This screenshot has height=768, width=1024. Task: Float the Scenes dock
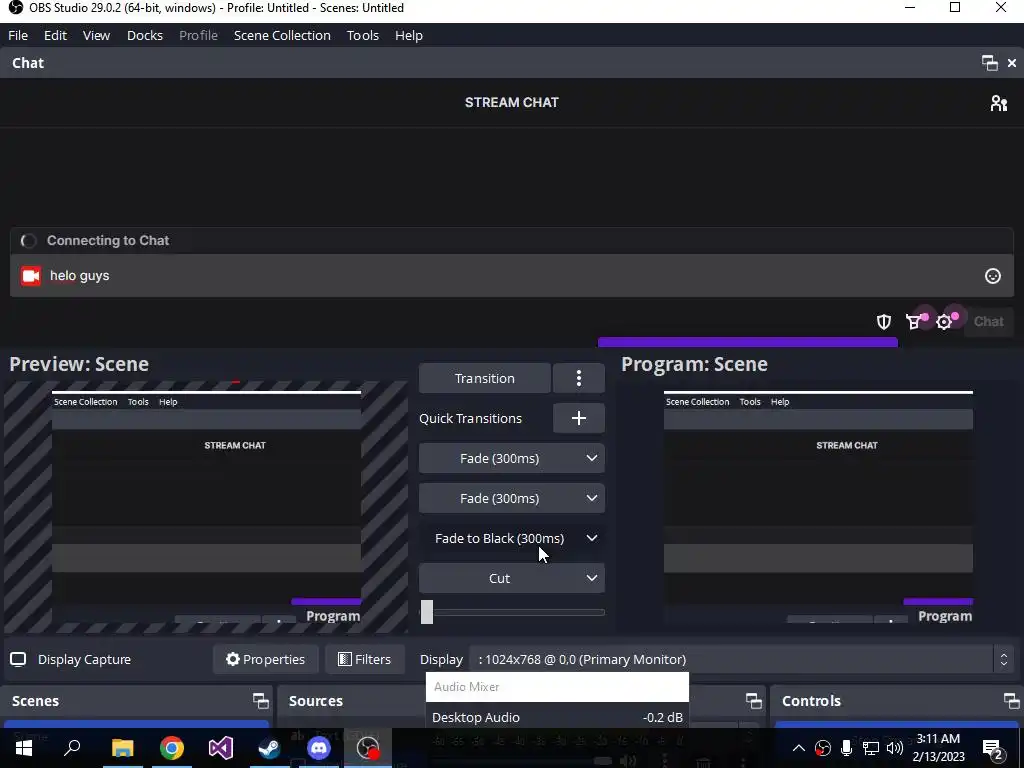click(261, 701)
